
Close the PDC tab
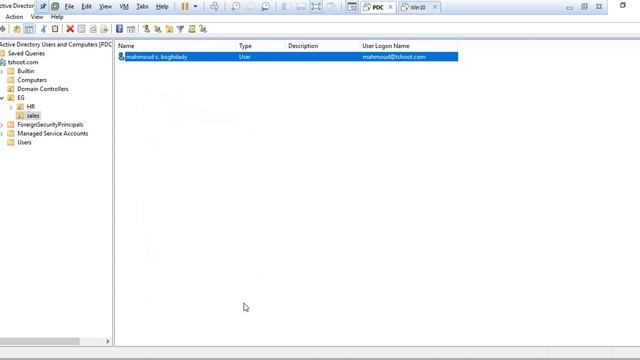point(391,7)
